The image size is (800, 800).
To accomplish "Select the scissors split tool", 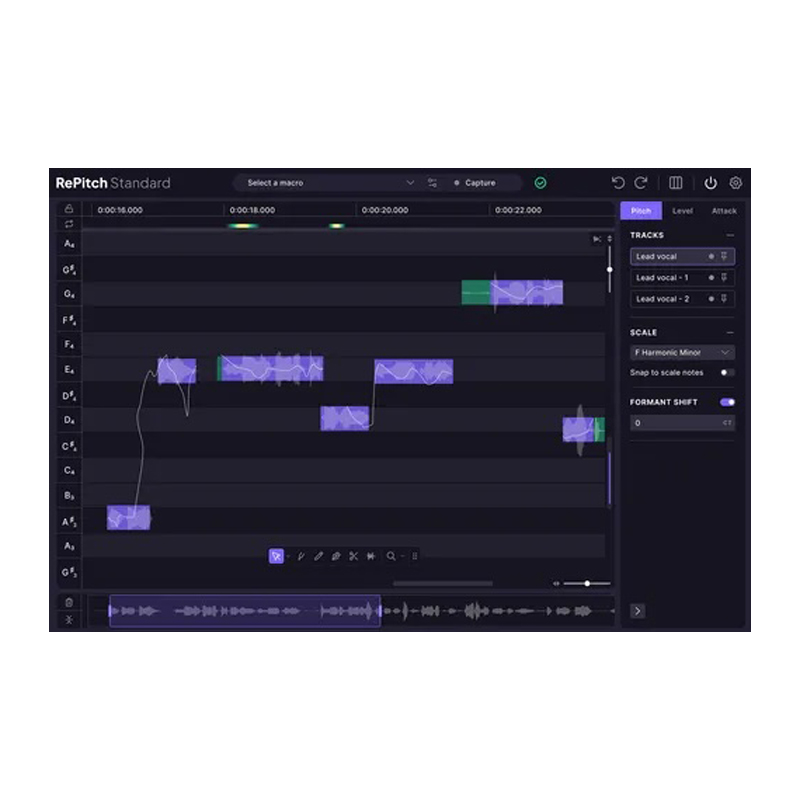I will point(353,556).
